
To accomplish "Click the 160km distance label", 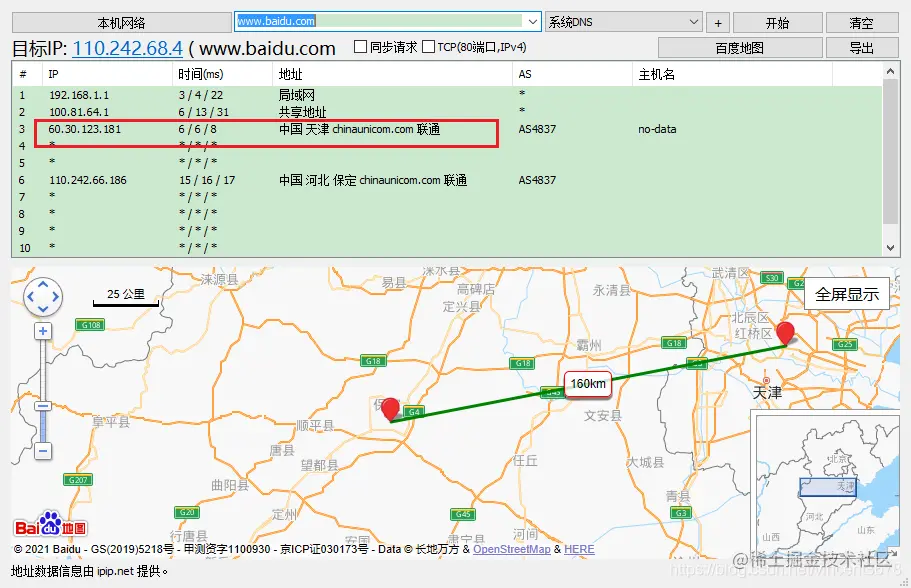I will [x=588, y=384].
